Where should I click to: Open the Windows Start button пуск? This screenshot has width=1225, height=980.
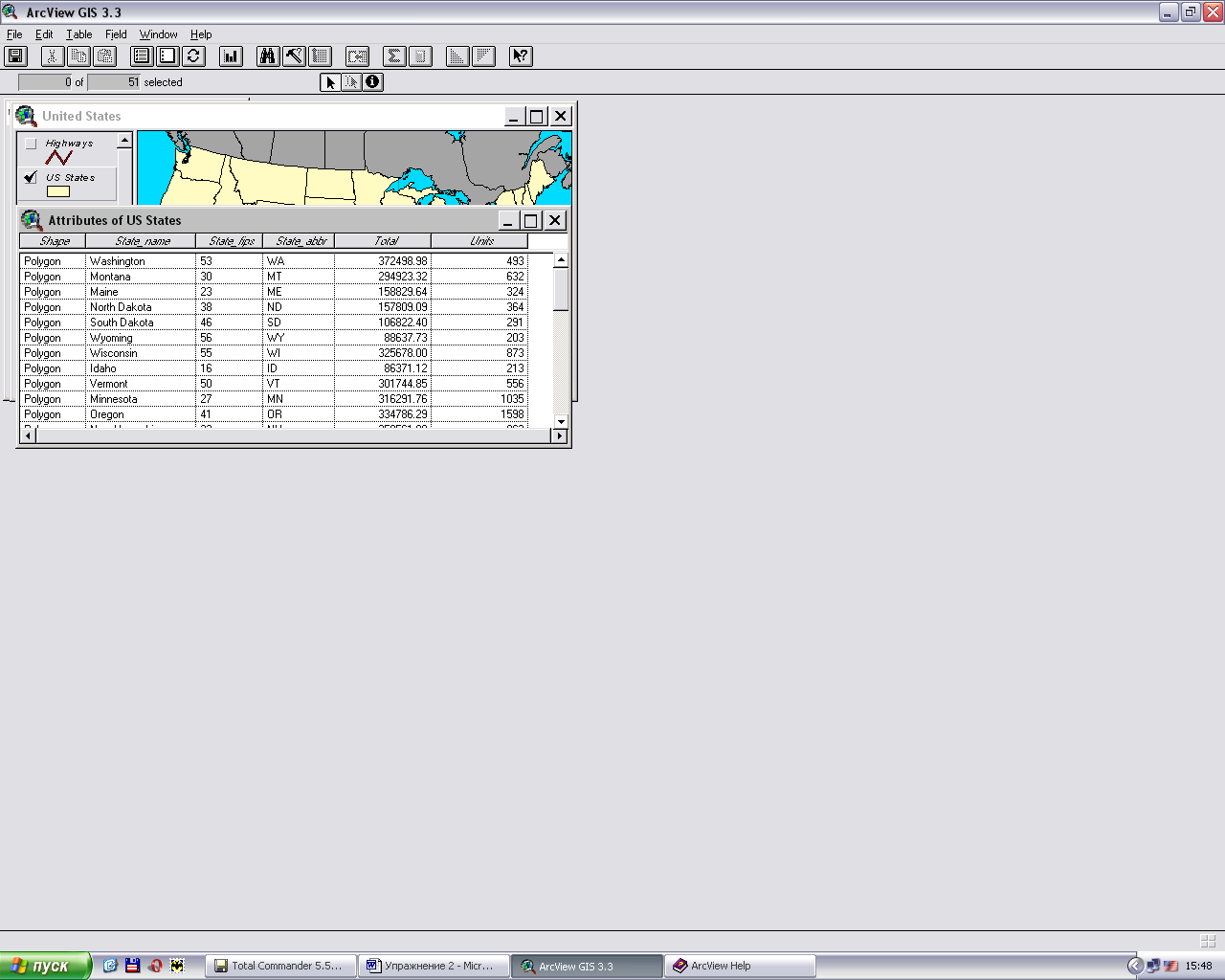45,966
